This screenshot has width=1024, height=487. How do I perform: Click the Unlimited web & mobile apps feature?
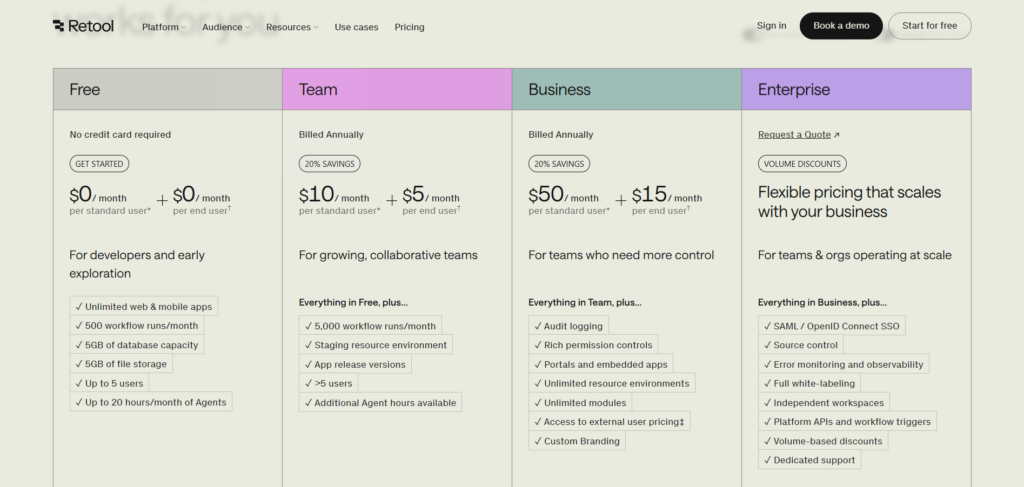point(142,307)
